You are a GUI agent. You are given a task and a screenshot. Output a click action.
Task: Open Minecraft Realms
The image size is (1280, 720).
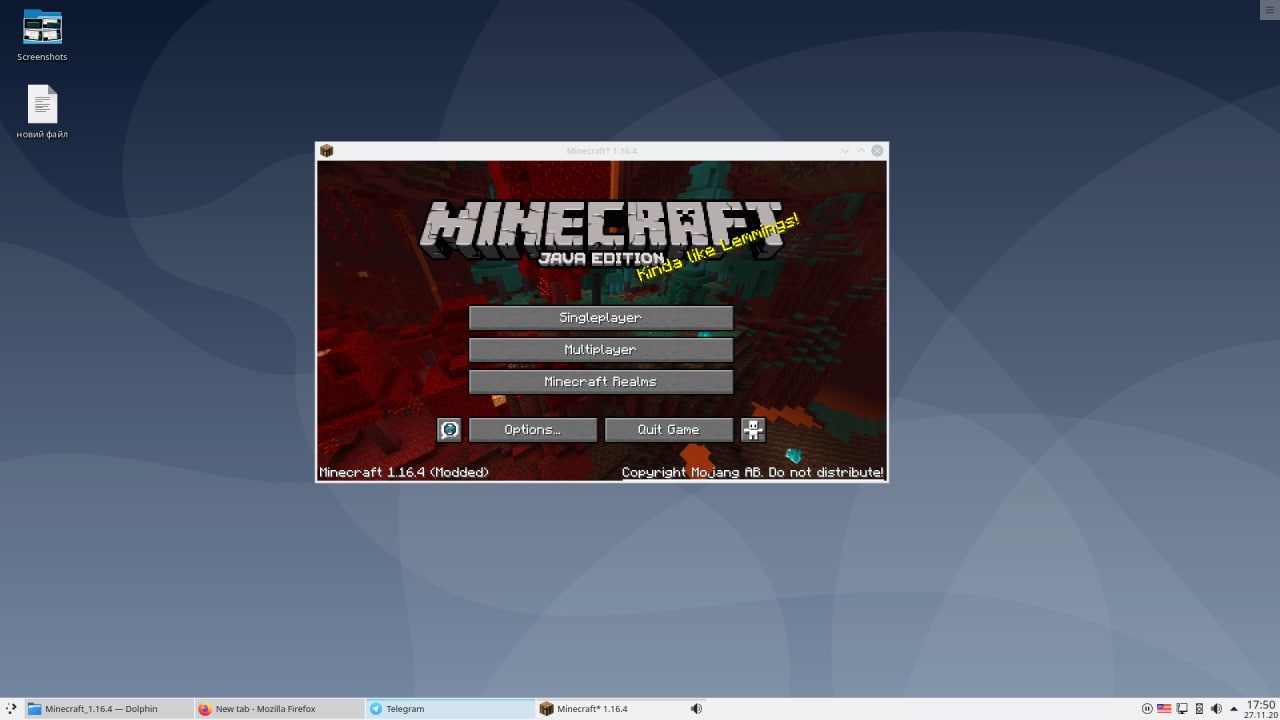click(601, 382)
